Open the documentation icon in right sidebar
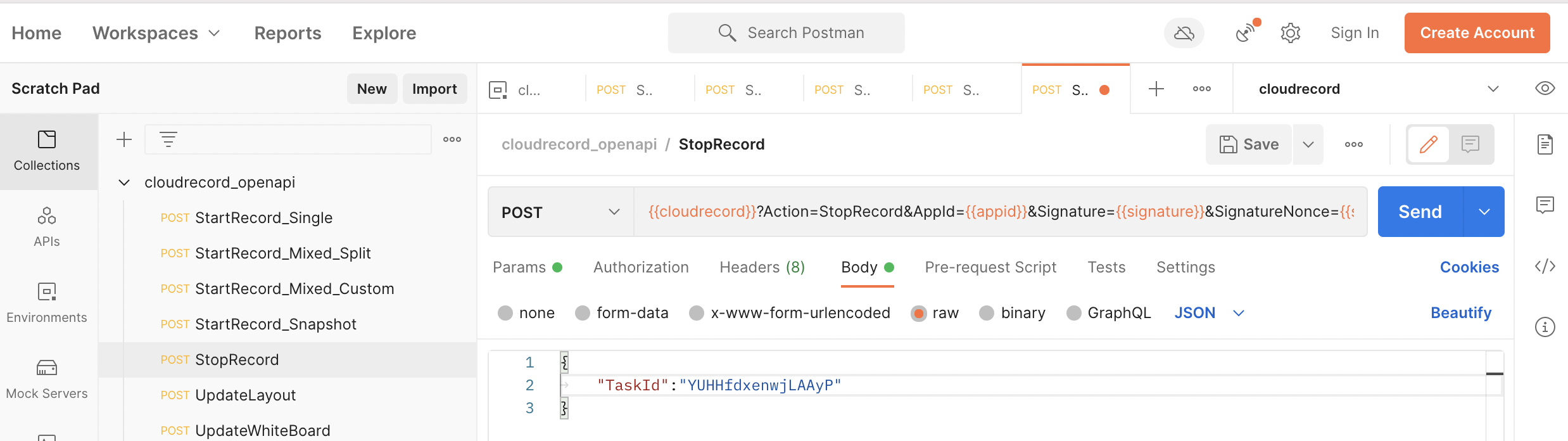This screenshot has height=441, width=1568. pyautogui.click(x=1545, y=144)
